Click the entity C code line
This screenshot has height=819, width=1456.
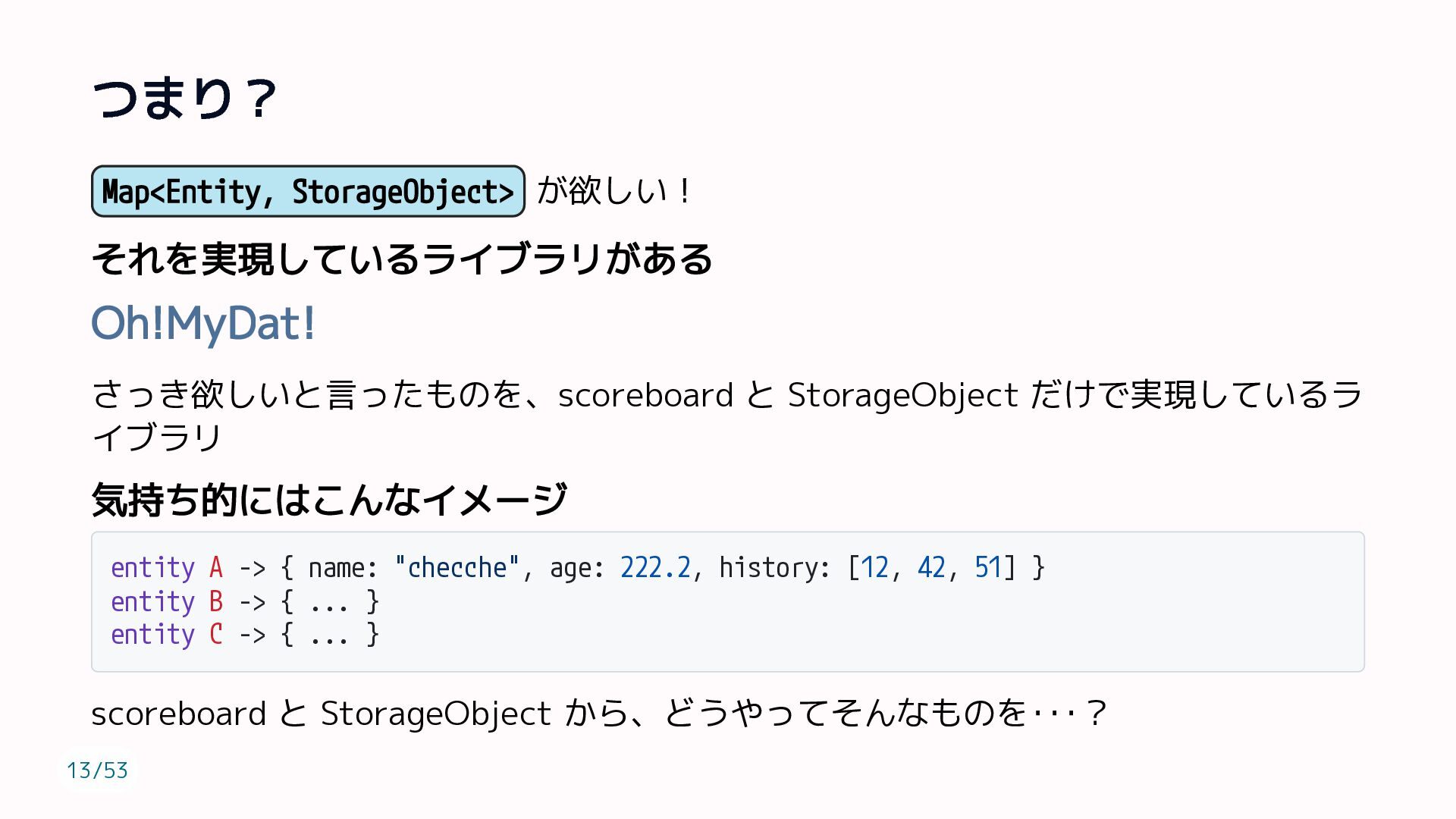pos(244,634)
